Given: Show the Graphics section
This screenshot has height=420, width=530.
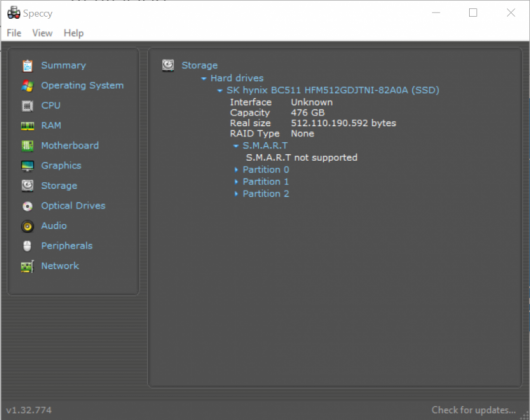Looking at the screenshot, I should (x=61, y=166).
